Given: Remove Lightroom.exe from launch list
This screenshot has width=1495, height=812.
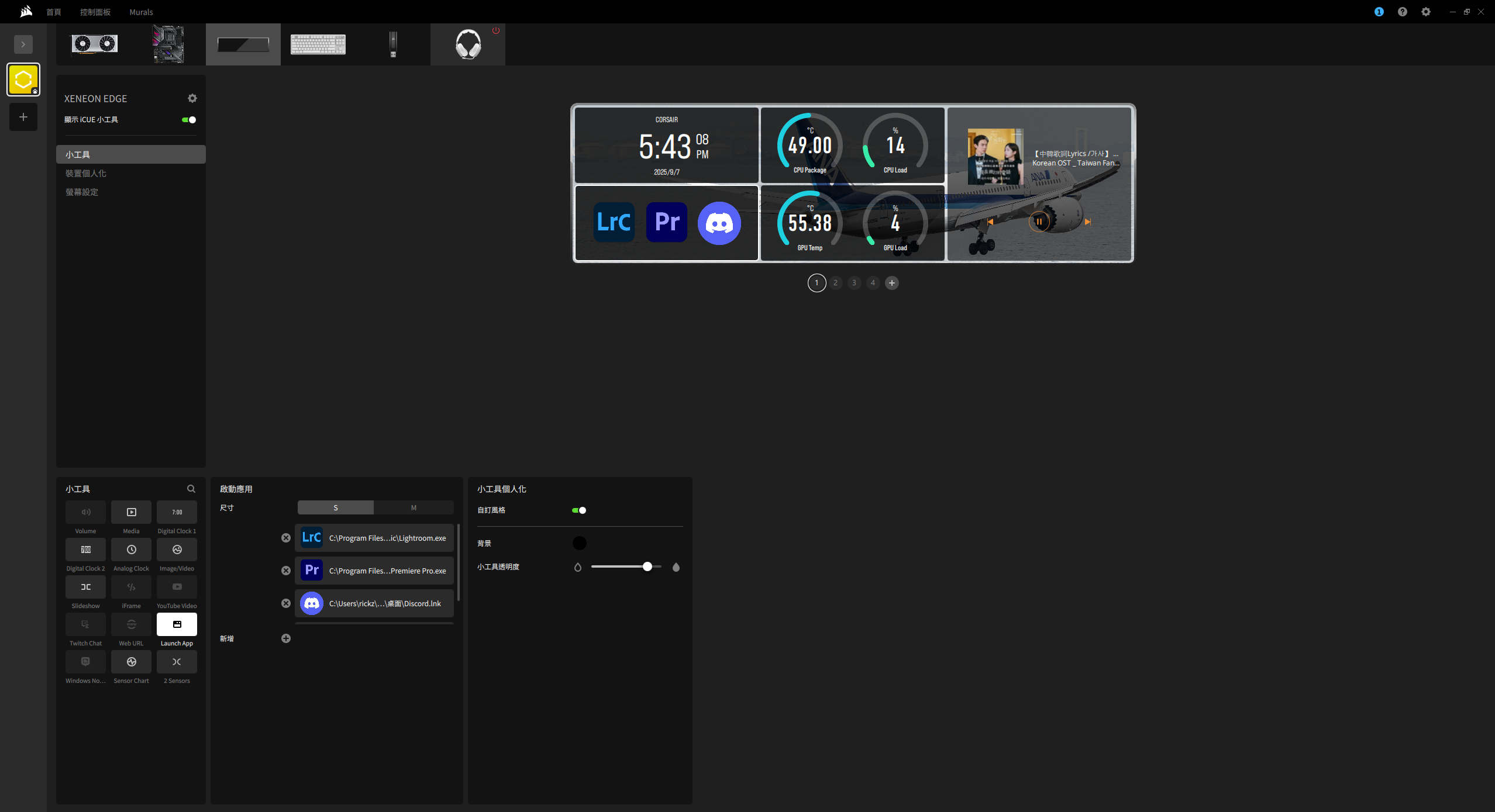Looking at the screenshot, I should [x=286, y=538].
